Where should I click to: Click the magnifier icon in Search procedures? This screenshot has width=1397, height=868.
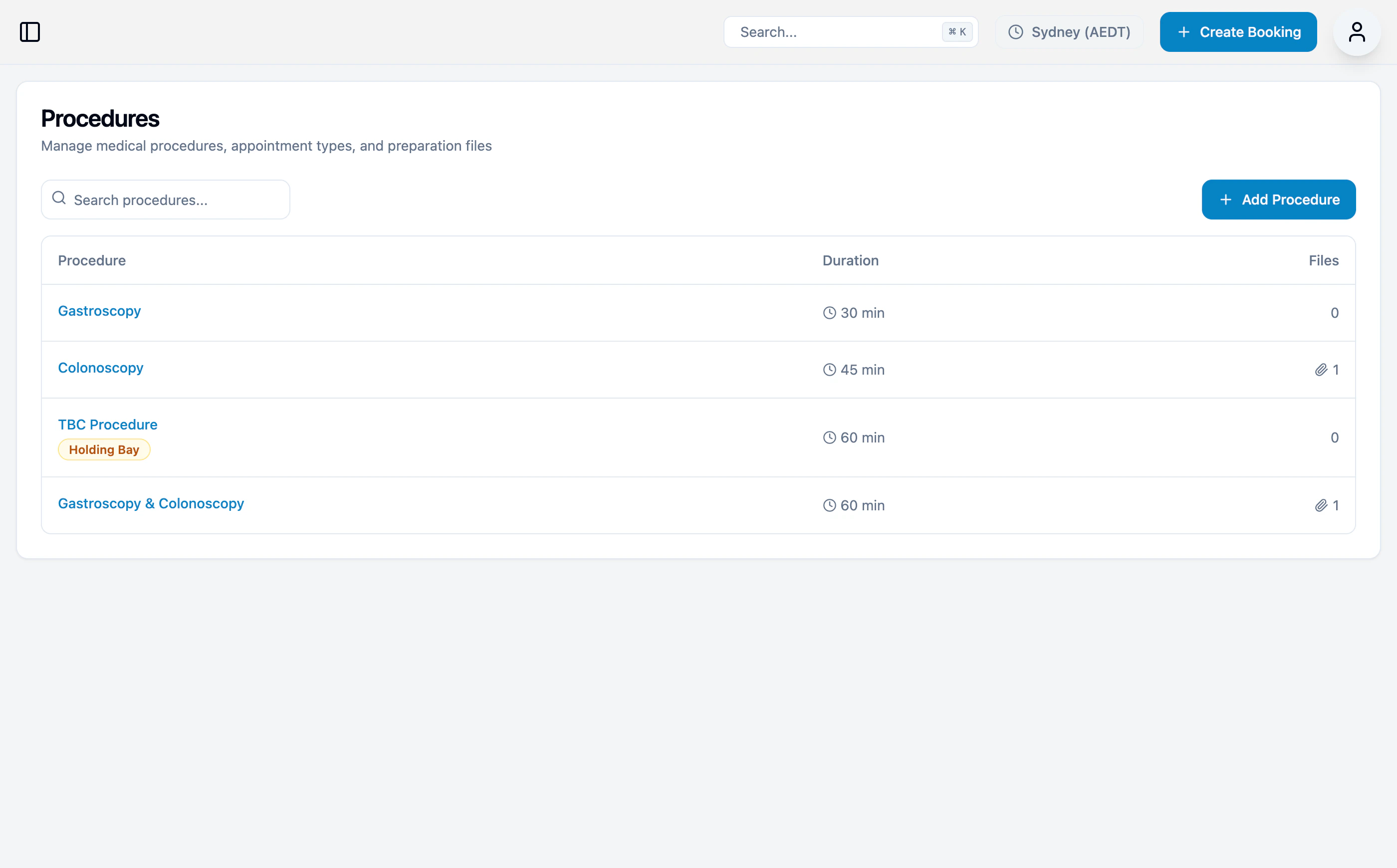(x=59, y=199)
